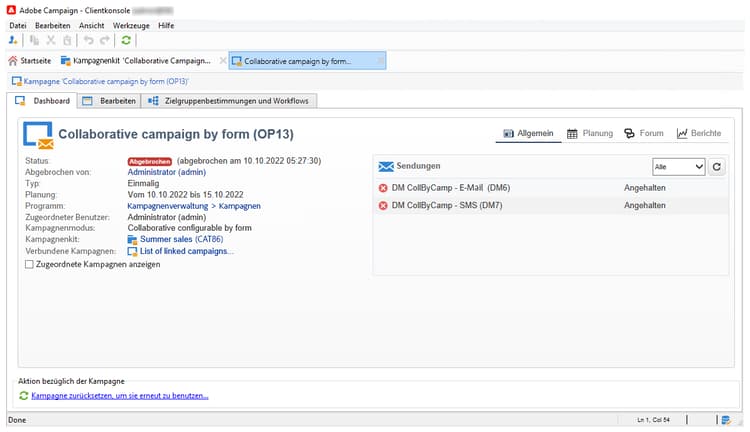Open the Administrator (admin) link
750x432 pixels.
click(x=166, y=172)
